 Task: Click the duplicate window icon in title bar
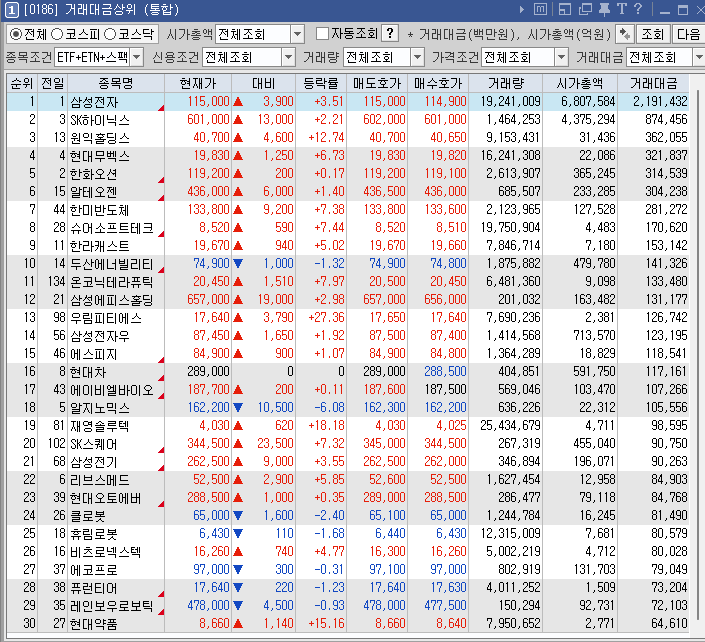[x=585, y=9]
